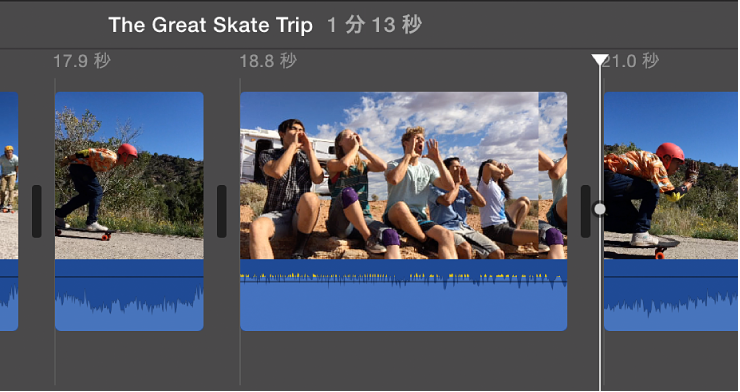Click the 21.0 秒 time marker label
Image resolution: width=740 pixels, height=392 pixels.
click(x=631, y=61)
